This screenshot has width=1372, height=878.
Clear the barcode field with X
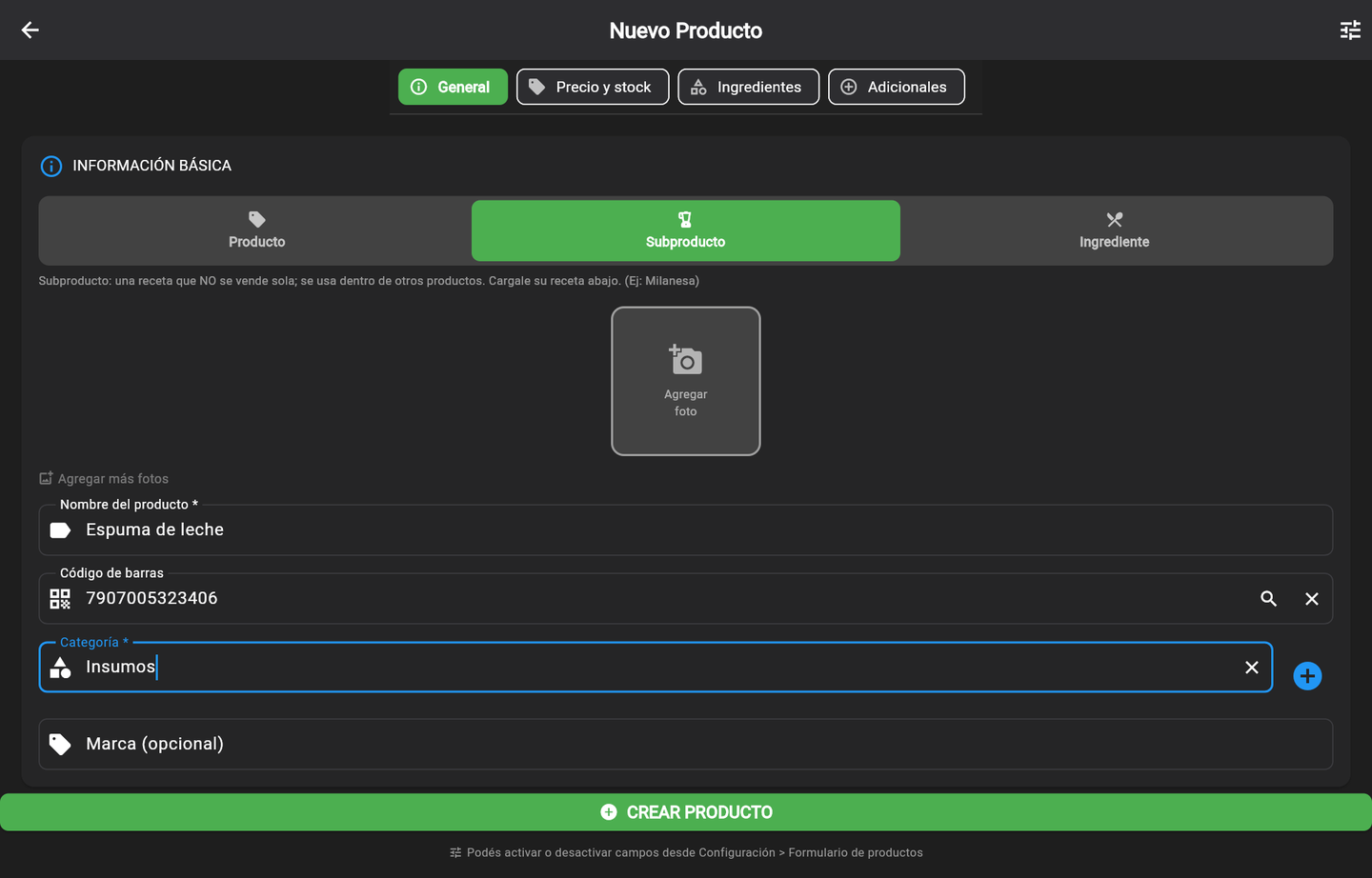1312,599
